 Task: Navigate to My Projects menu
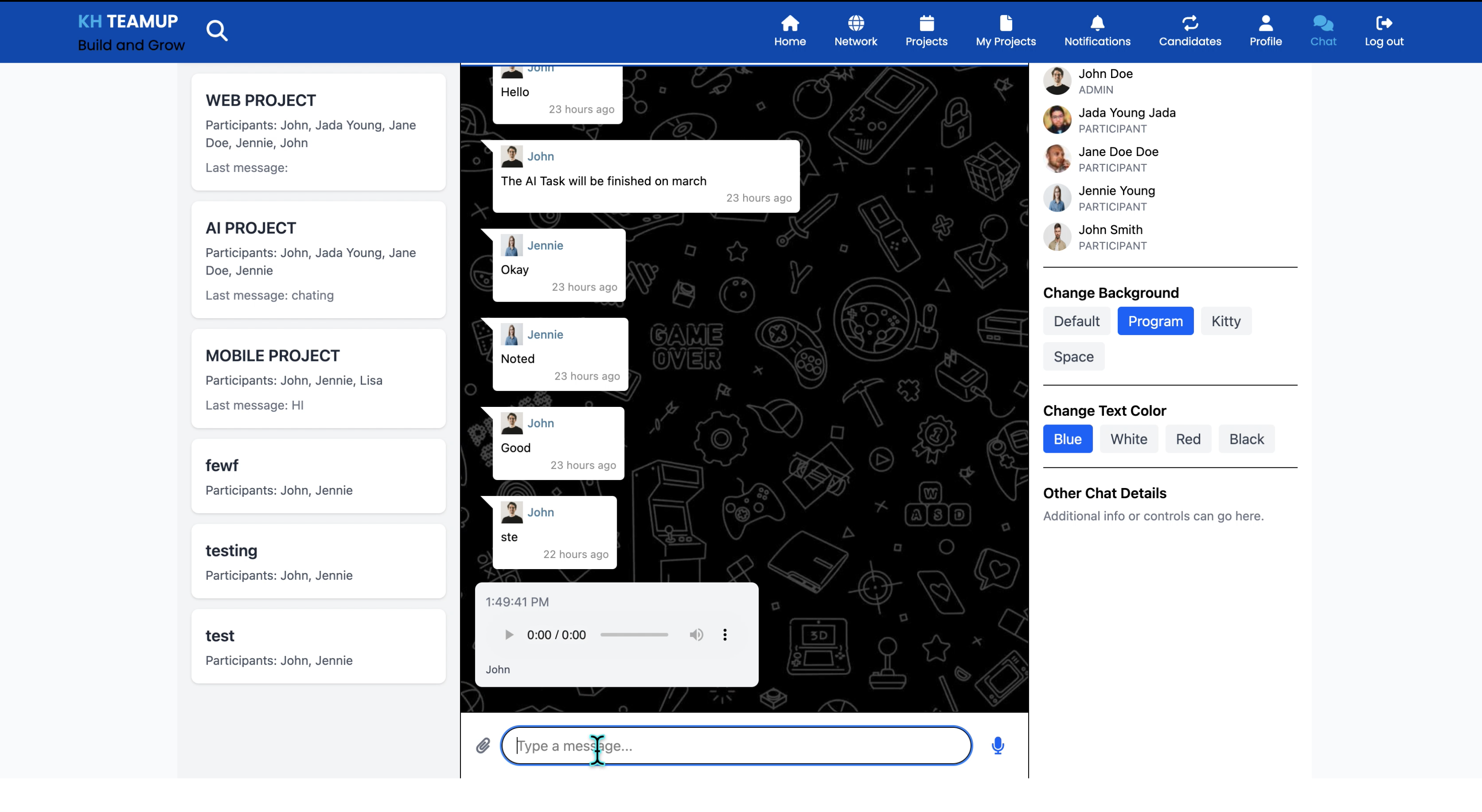pos(1005,31)
